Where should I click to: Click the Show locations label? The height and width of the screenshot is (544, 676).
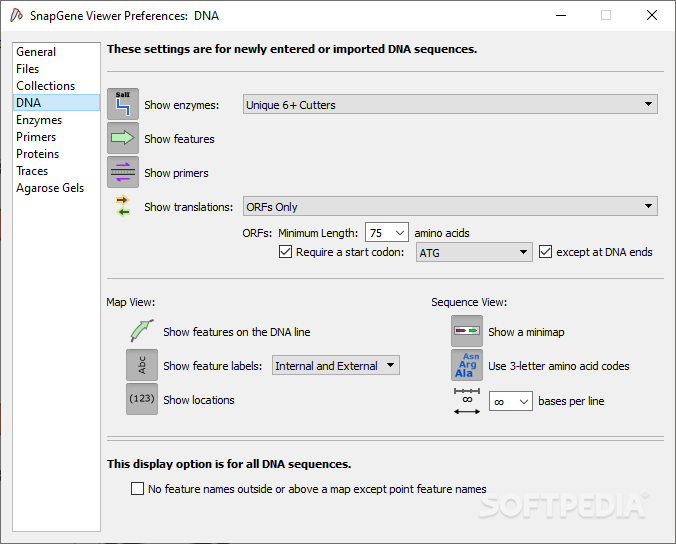pos(199,400)
